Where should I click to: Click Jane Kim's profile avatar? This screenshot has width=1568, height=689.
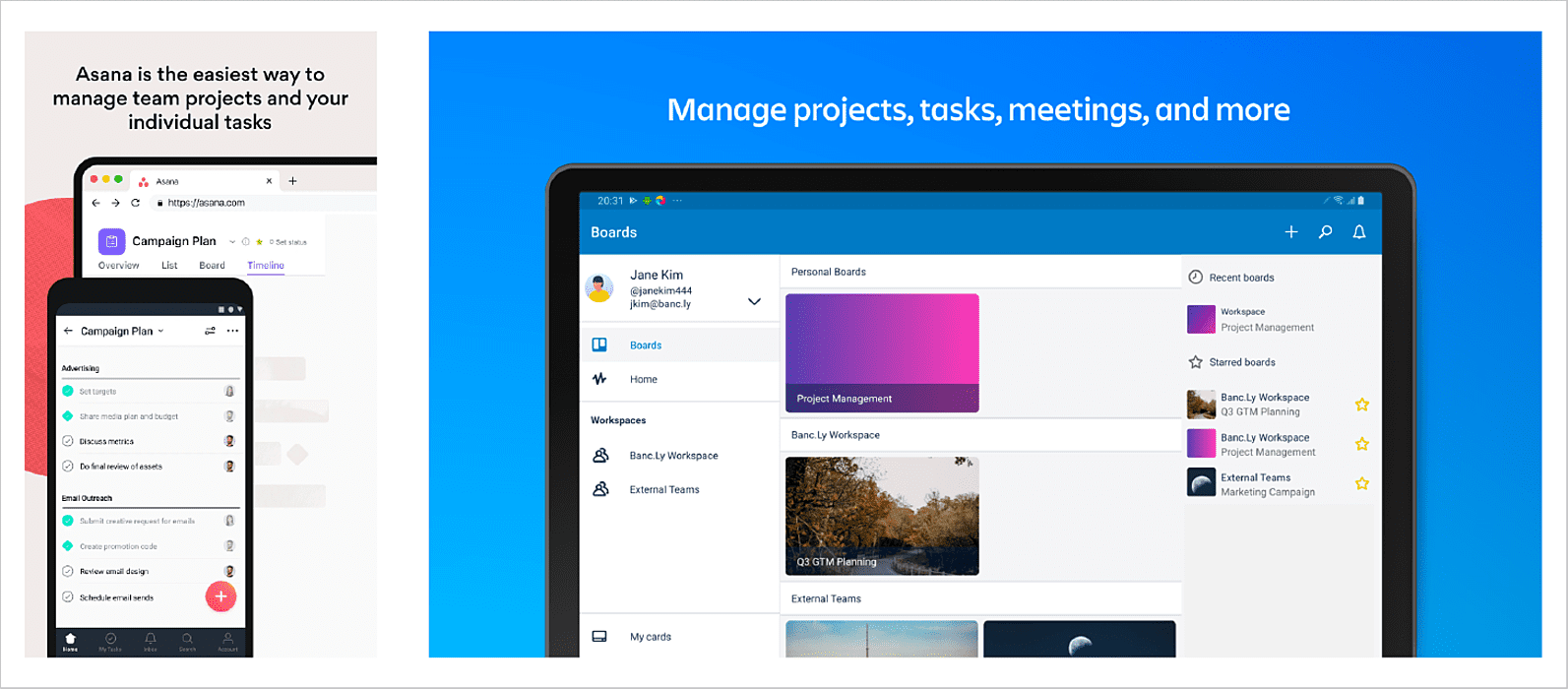599,289
